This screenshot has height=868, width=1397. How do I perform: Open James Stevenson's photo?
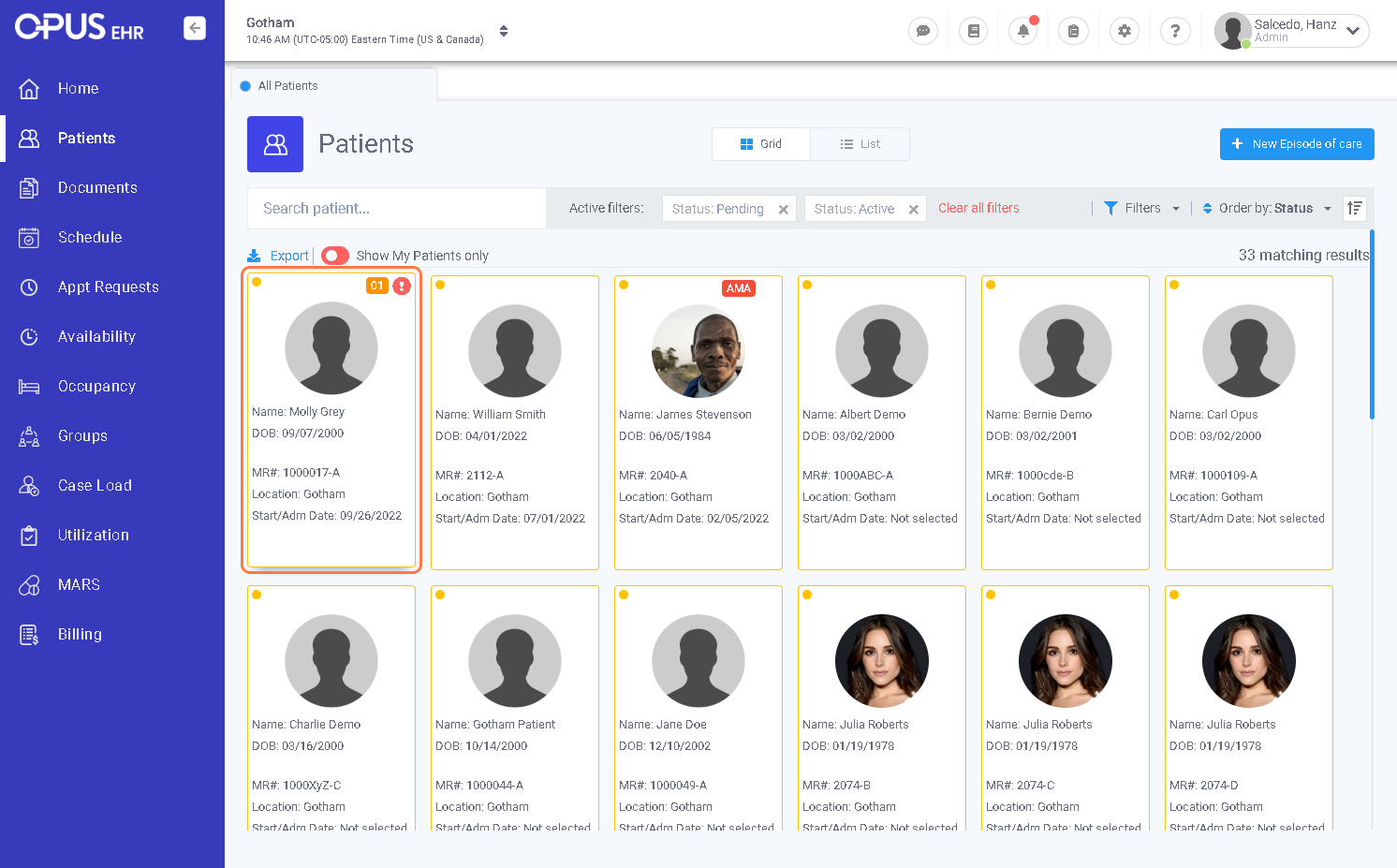pos(698,351)
